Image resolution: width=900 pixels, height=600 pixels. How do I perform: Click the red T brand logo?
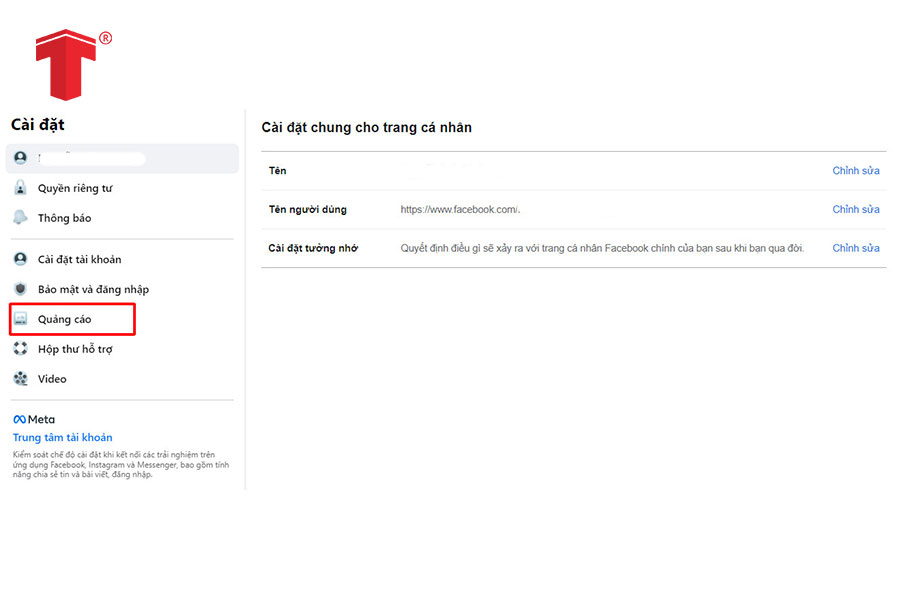(x=67, y=64)
